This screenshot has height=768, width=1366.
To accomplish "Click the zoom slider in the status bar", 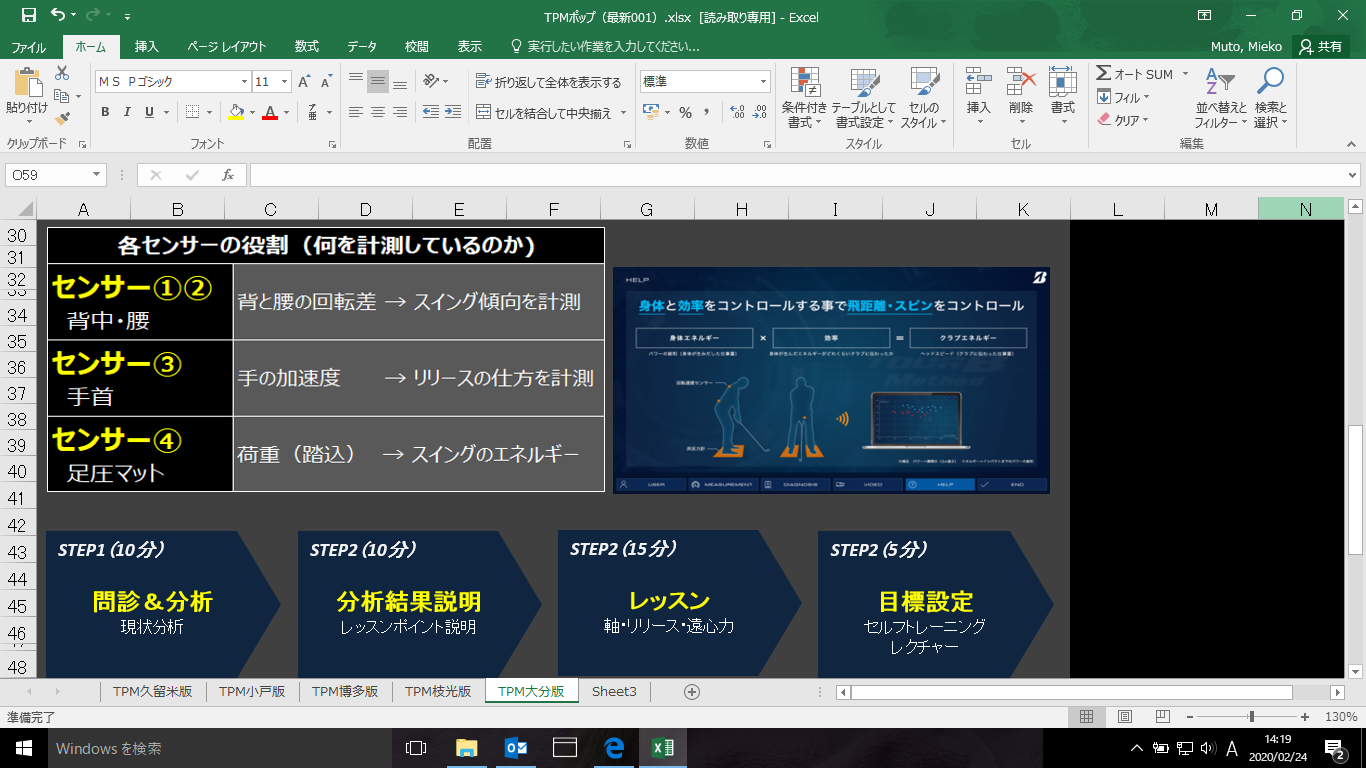I will click(x=1251, y=717).
